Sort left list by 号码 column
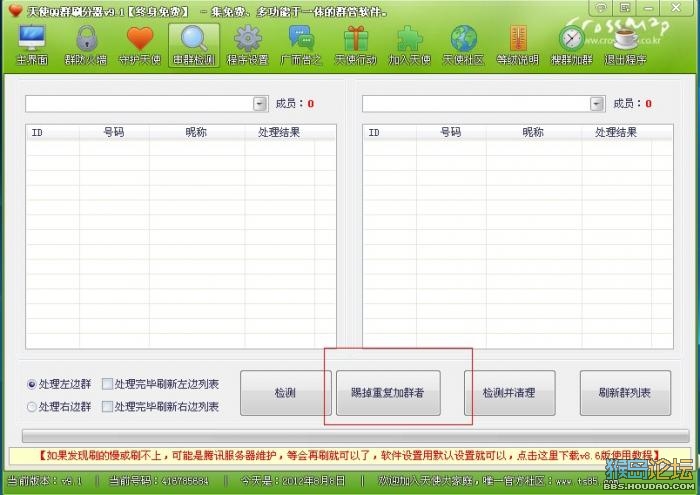 click(x=114, y=133)
